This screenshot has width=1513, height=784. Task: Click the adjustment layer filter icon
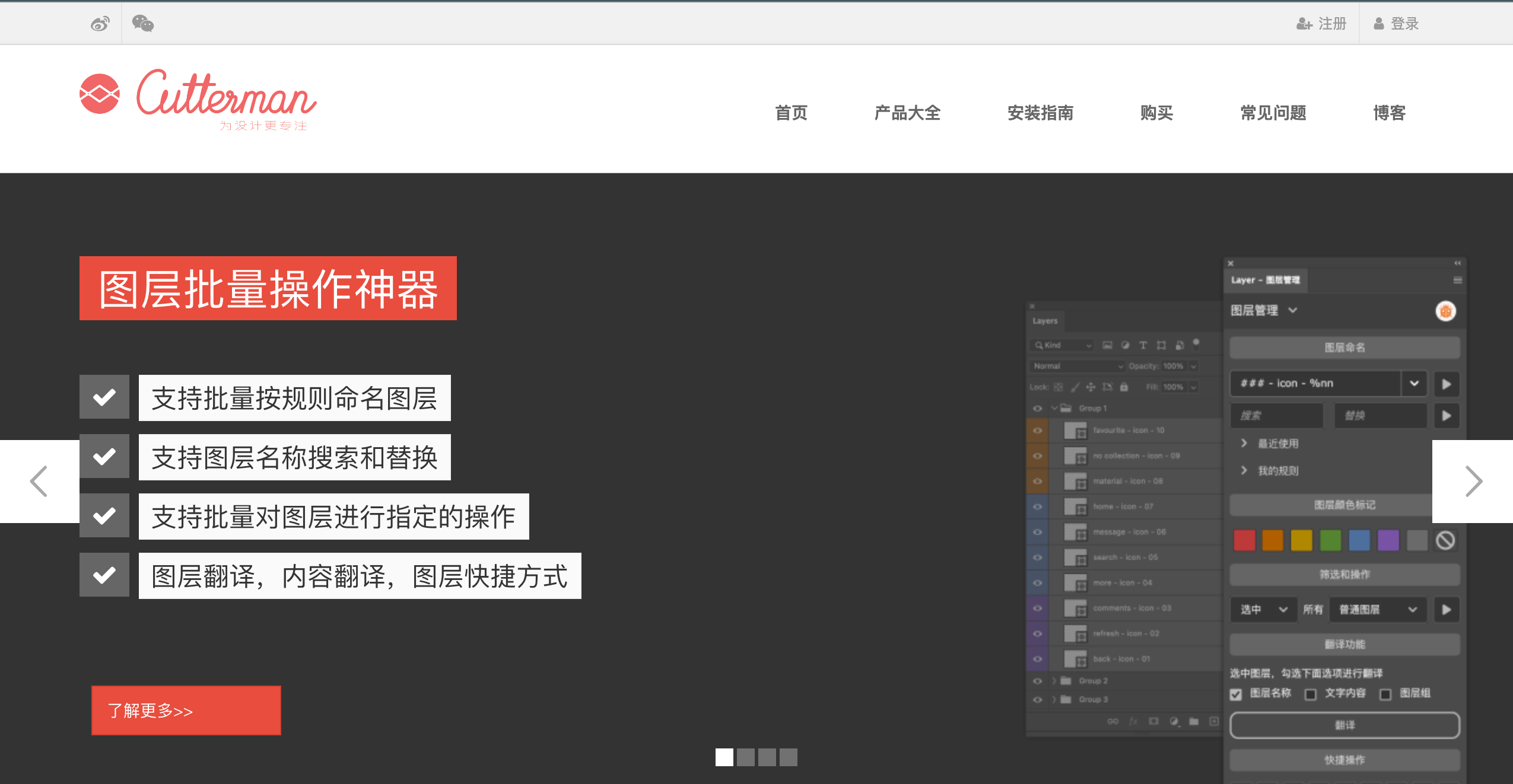tap(1125, 345)
